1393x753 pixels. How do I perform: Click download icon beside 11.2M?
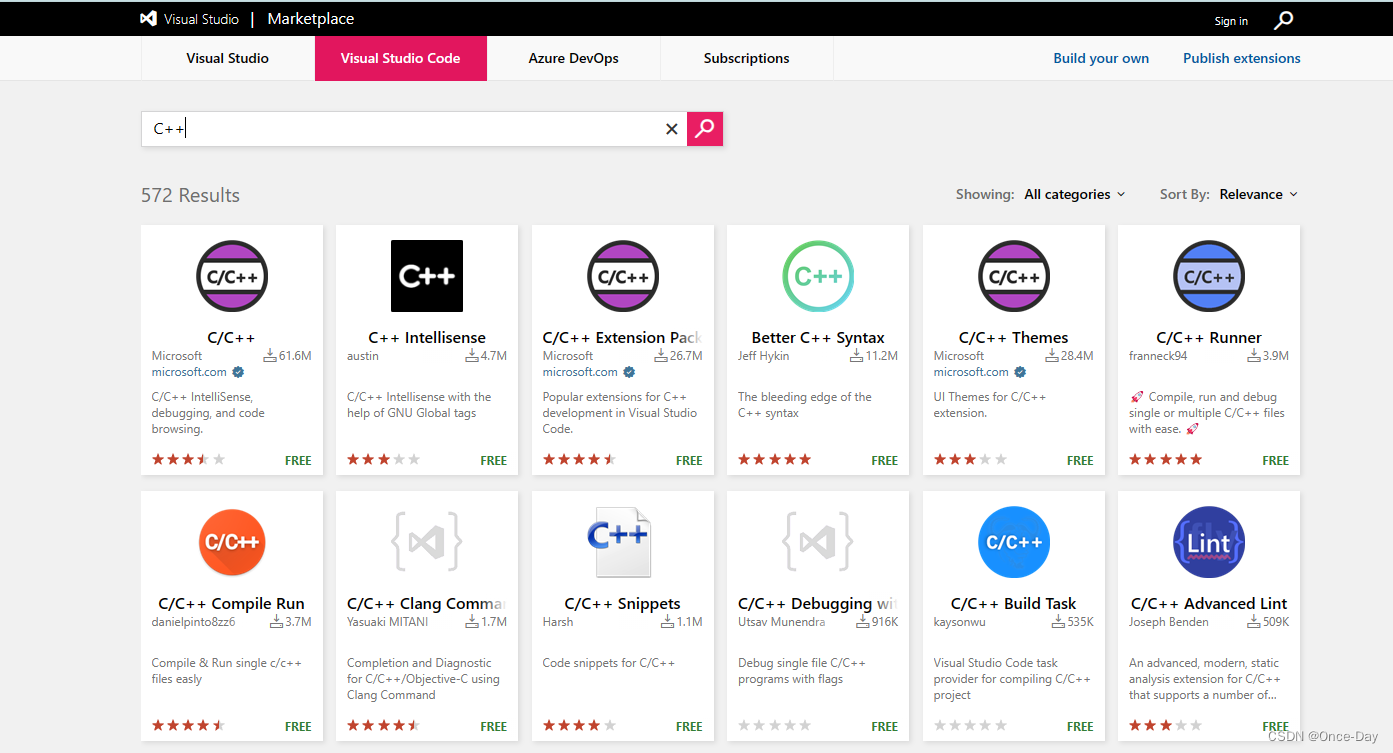click(857, 355)
